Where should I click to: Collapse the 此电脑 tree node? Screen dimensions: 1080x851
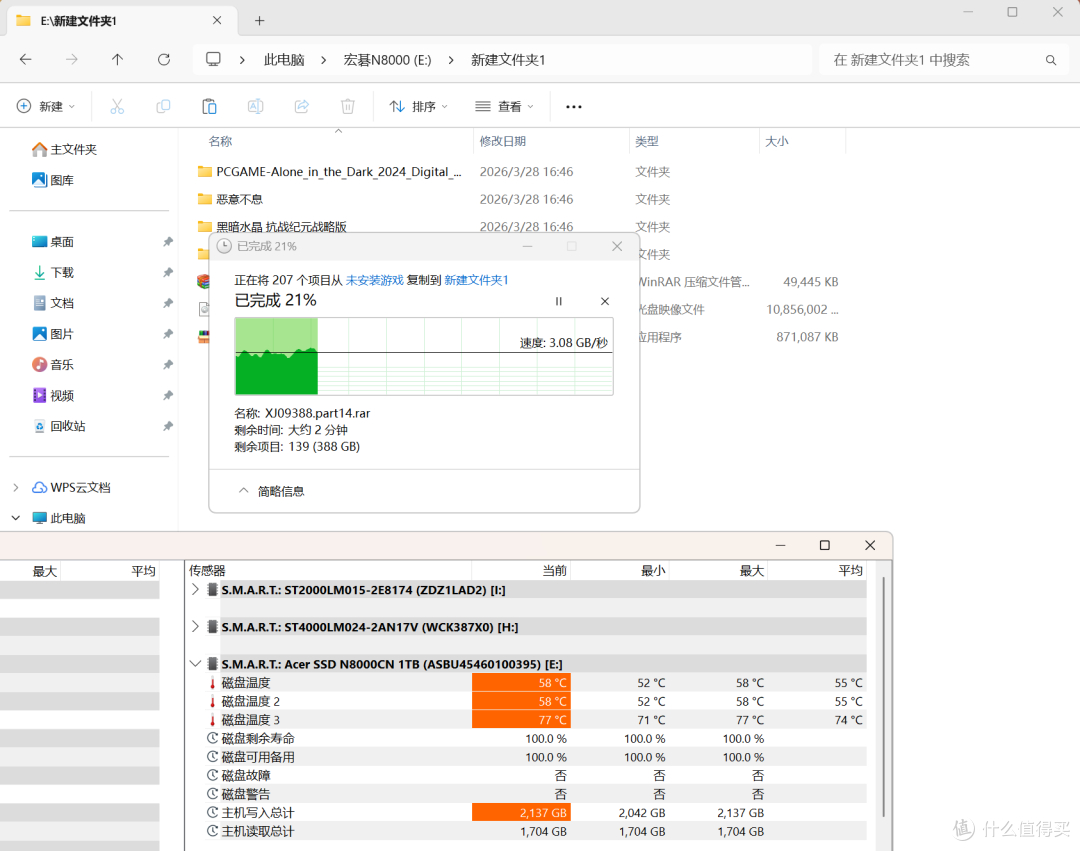16,518
